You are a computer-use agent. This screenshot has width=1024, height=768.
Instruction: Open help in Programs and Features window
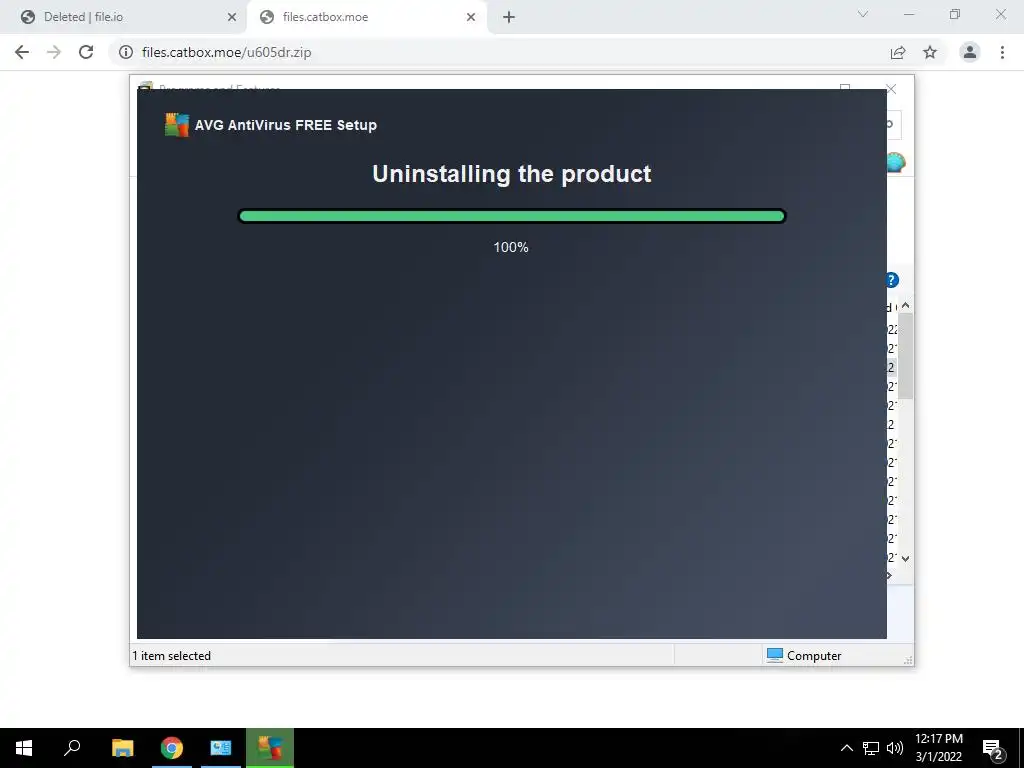892,280
